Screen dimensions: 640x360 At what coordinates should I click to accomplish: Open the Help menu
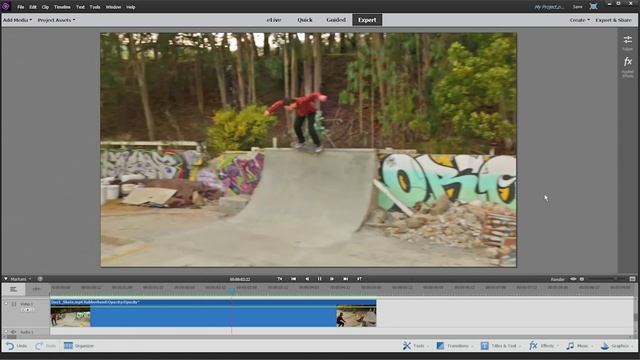(131, 7)
